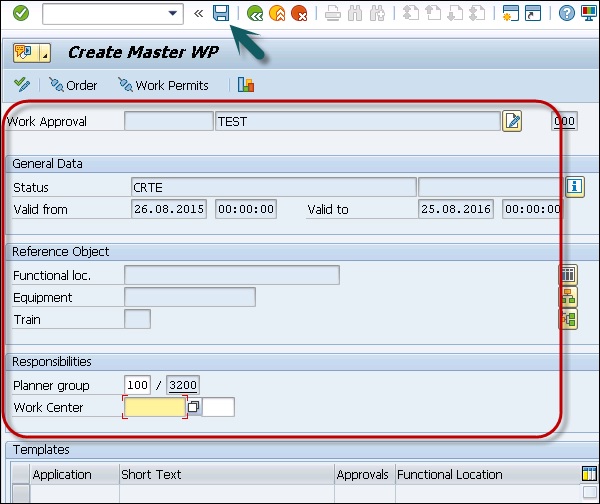Image resolution: width=600 pixels, height=504 pixels.
Task: Click the status information icon
Action: tap(574, 187)
